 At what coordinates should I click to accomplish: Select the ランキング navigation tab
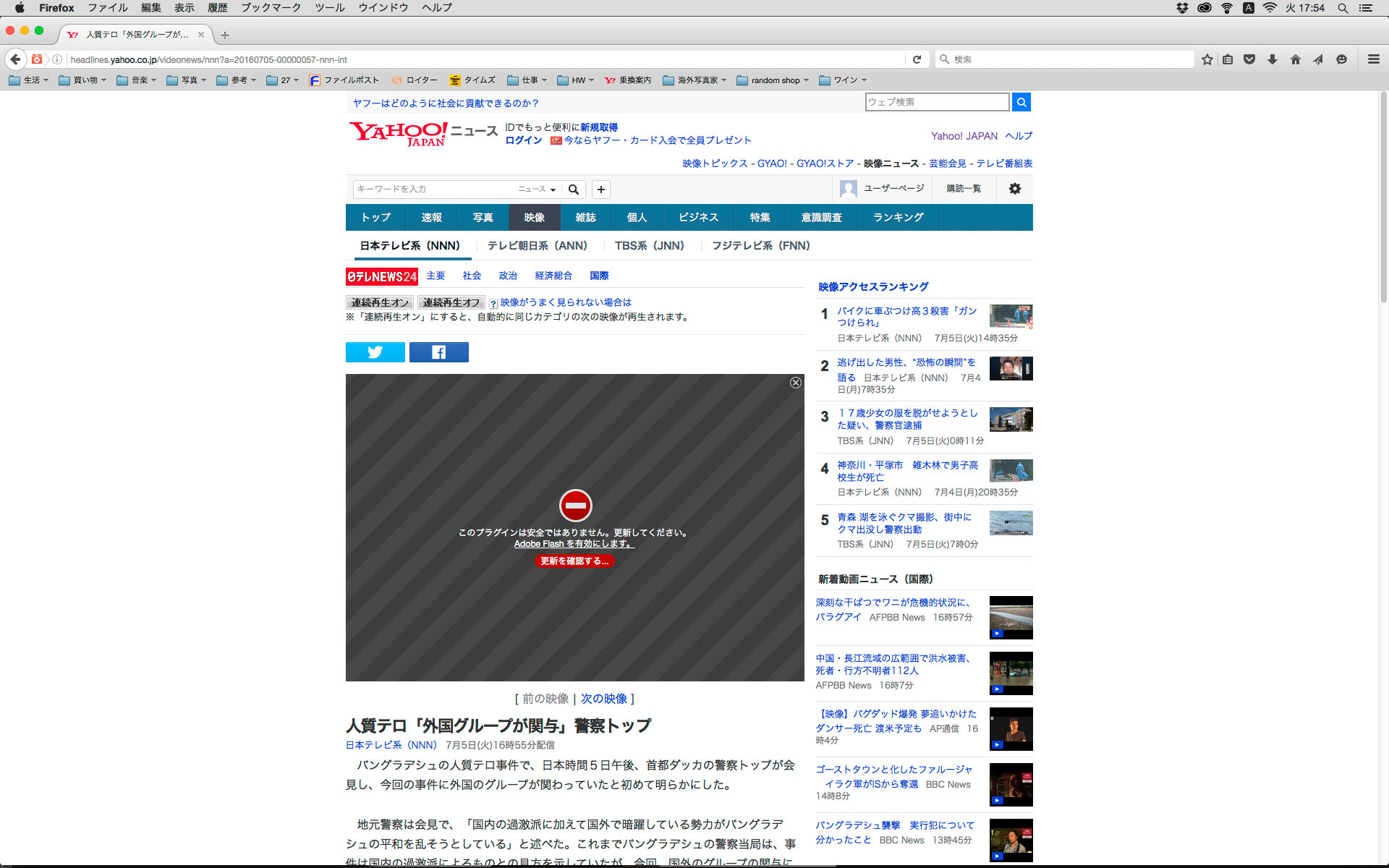[x=898, y=218]
